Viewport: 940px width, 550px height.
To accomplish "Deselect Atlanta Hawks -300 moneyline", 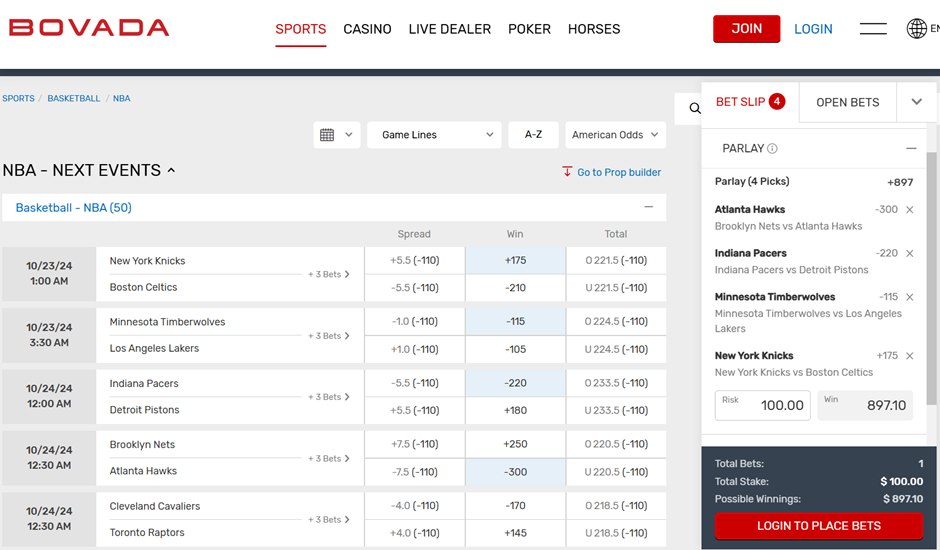I will [515, 472].
